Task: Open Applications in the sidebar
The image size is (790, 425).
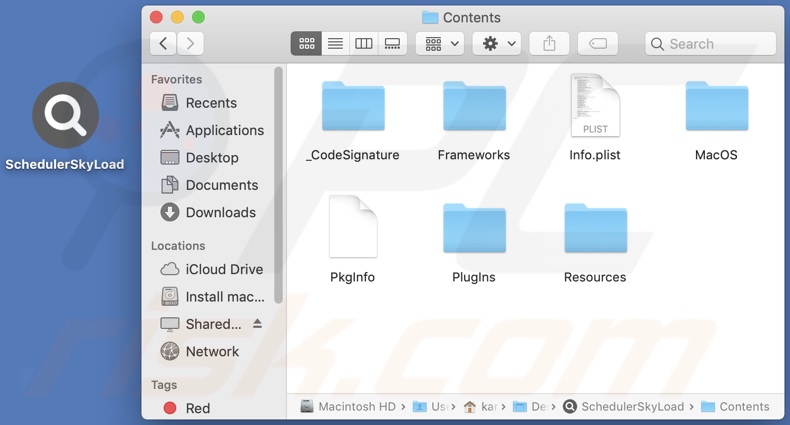Action: pyautogui.click(x=212, y=130)
